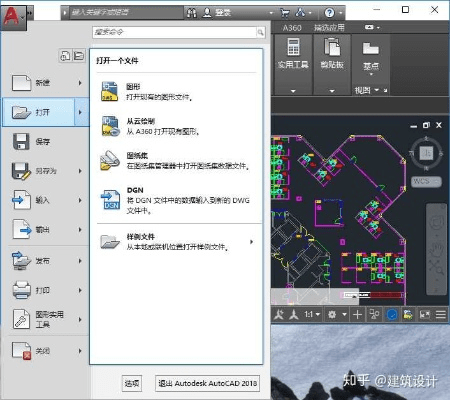Click the isolate objects status bar icon
The image size is (450, 400).
click(374, 314)
